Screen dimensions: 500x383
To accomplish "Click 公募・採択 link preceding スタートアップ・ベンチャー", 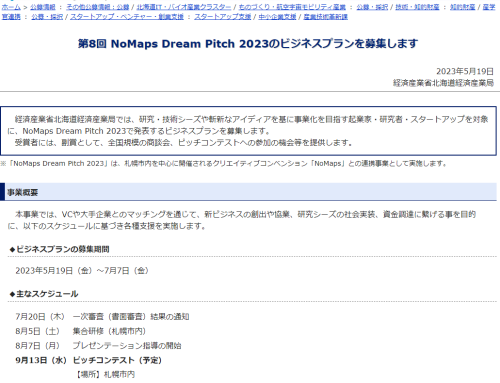I will click(x=47, y=16).
